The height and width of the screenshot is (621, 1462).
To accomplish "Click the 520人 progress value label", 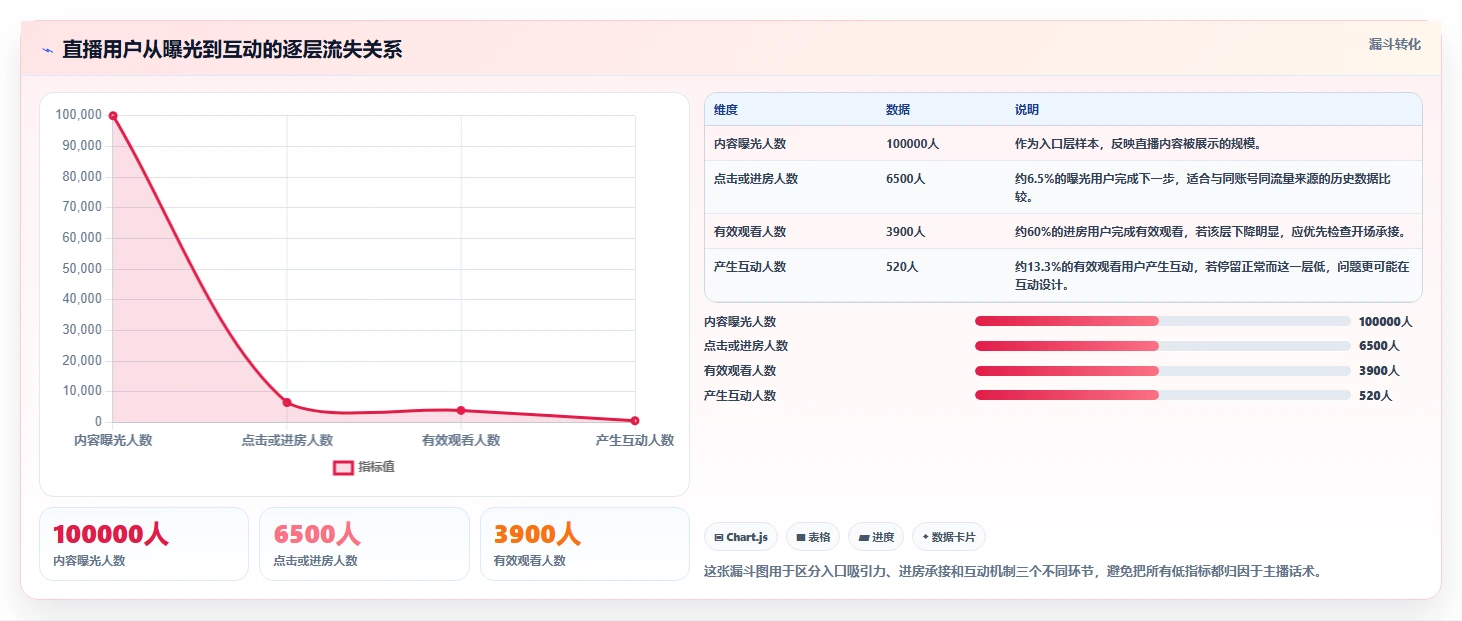I will [1375, 395].
